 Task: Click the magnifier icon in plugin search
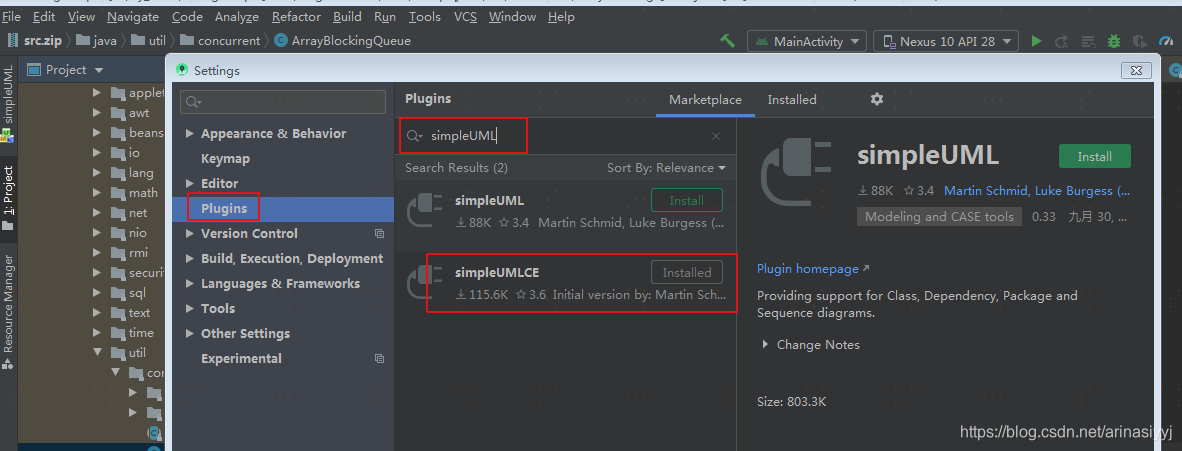(x=414, y=136)
